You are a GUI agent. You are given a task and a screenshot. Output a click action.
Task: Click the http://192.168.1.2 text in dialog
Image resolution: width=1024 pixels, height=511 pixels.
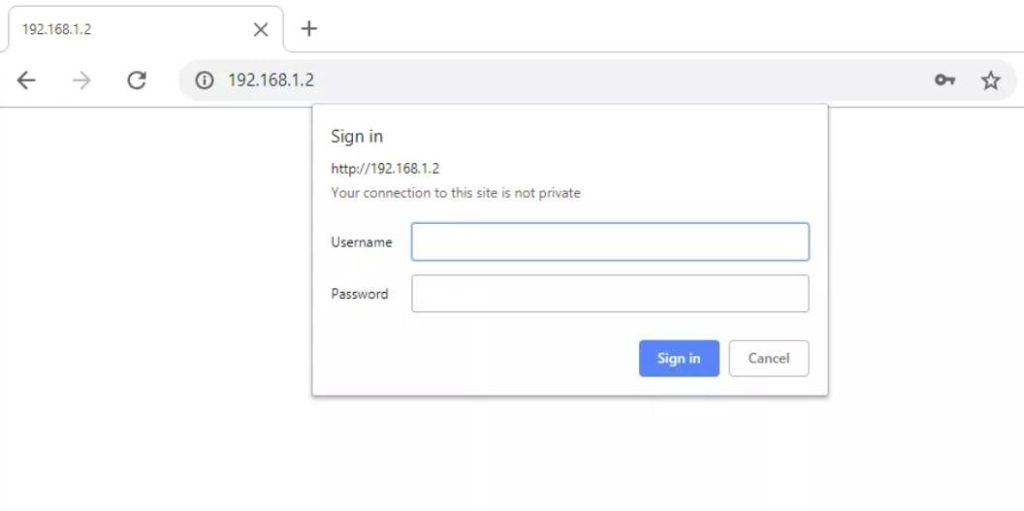click(385, 168)
